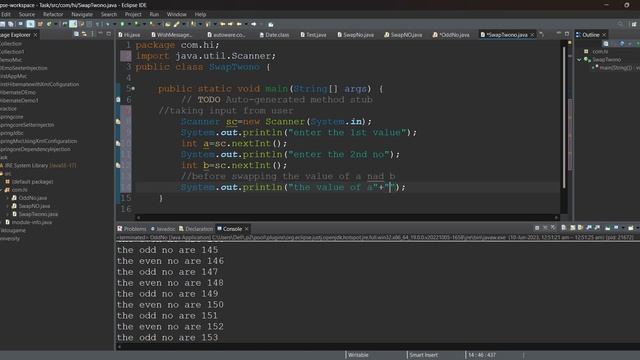Screen dimensions: 640x360
Task: Toggle Pin Console in the Console toolbar
Action: click(x=607, y=228)
